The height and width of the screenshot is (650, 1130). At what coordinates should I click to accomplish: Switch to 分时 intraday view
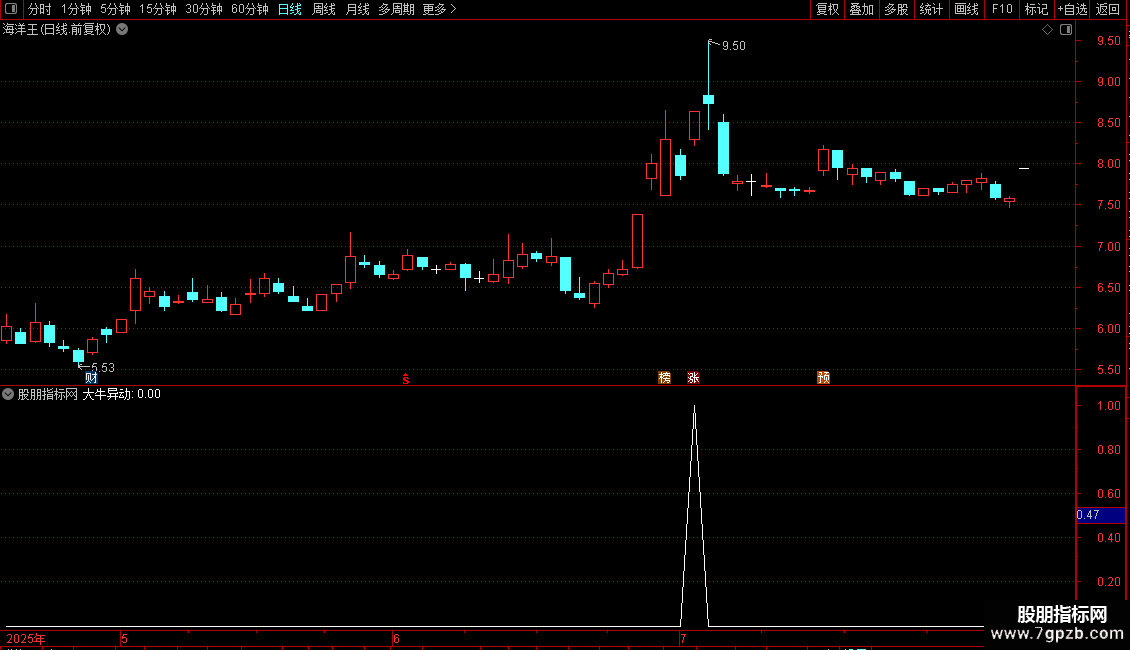[x=40, y=9]
